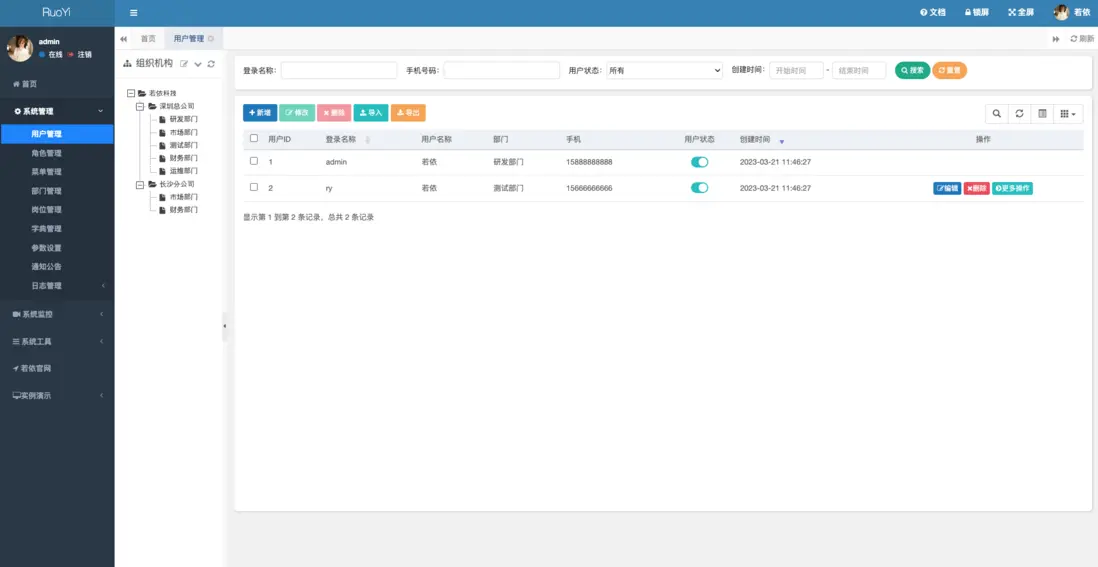The image size is (1098, 567).
Task: Open the 若依 user avatar menu
Action: 1072,13
